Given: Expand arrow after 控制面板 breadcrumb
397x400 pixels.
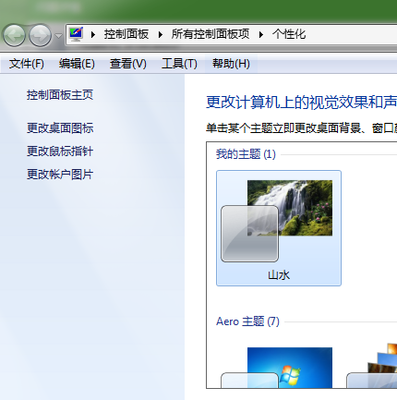Looking at the screenshot, I should (x=160, y=34).
